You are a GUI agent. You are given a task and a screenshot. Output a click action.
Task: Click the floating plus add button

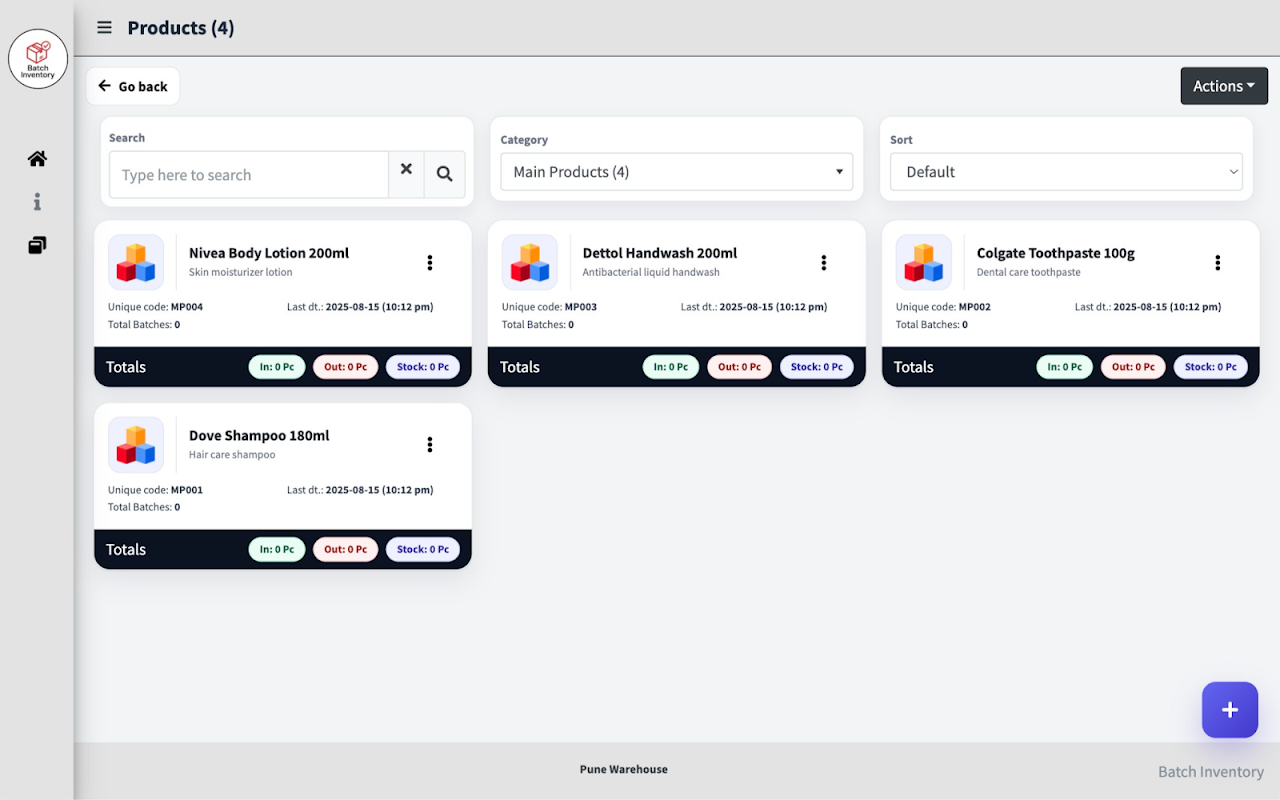click(x=1230, y=710)
